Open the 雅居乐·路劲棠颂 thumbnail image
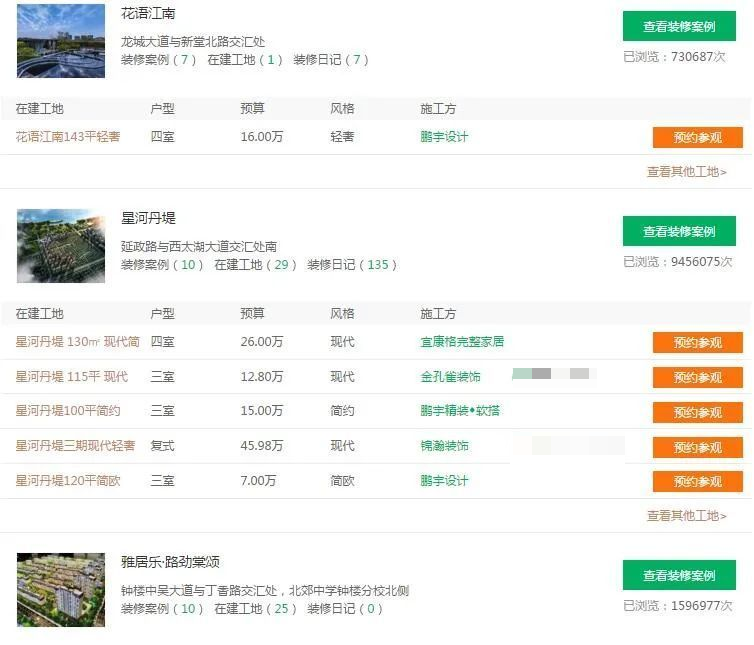 60,590
